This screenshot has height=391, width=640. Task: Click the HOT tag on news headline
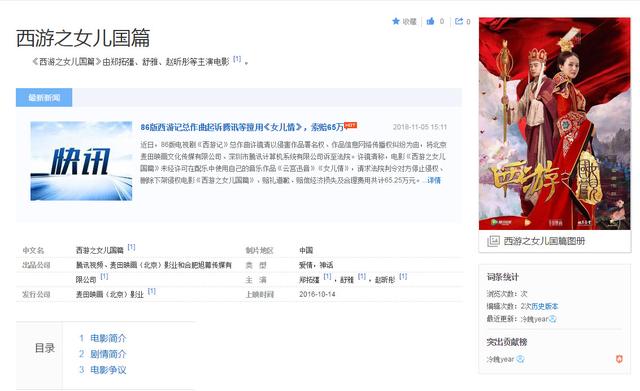point(351,125)
